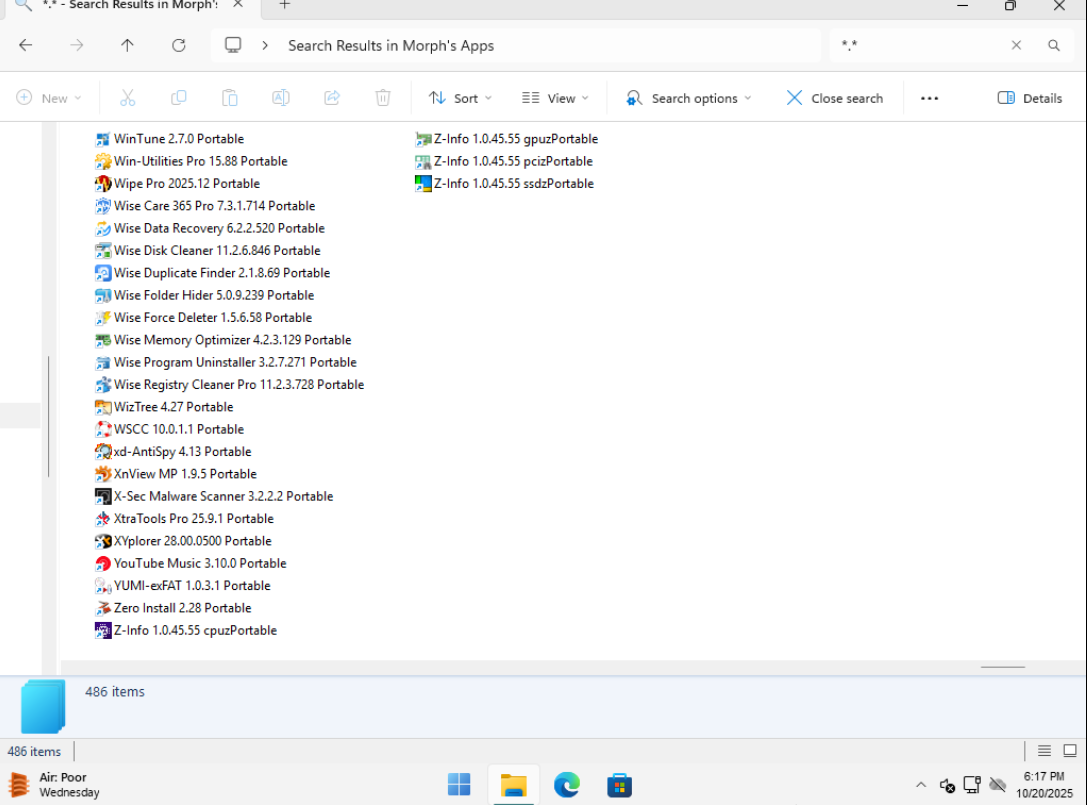
Task: Click the Cut scissors icon
Action: [x=128, y=98]
